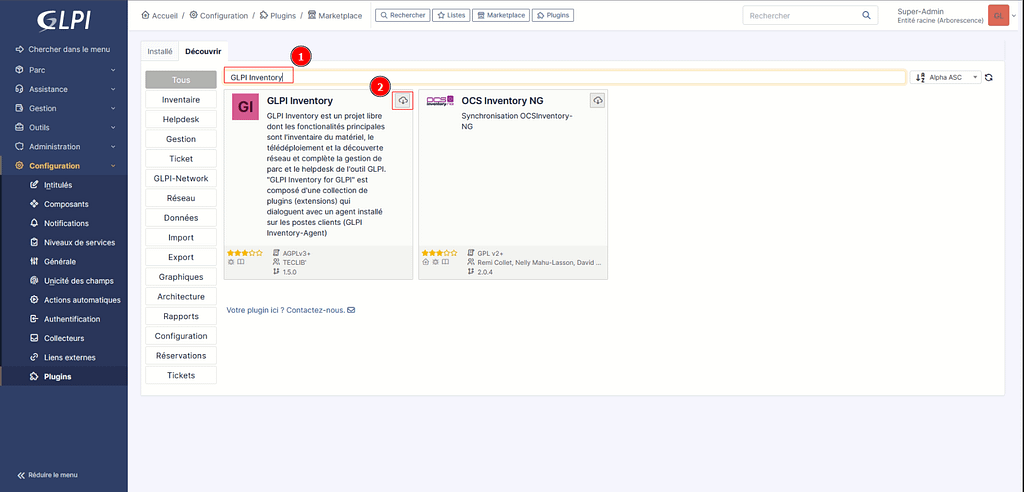Open Plugins entry in the sidebar

[57, 377]
